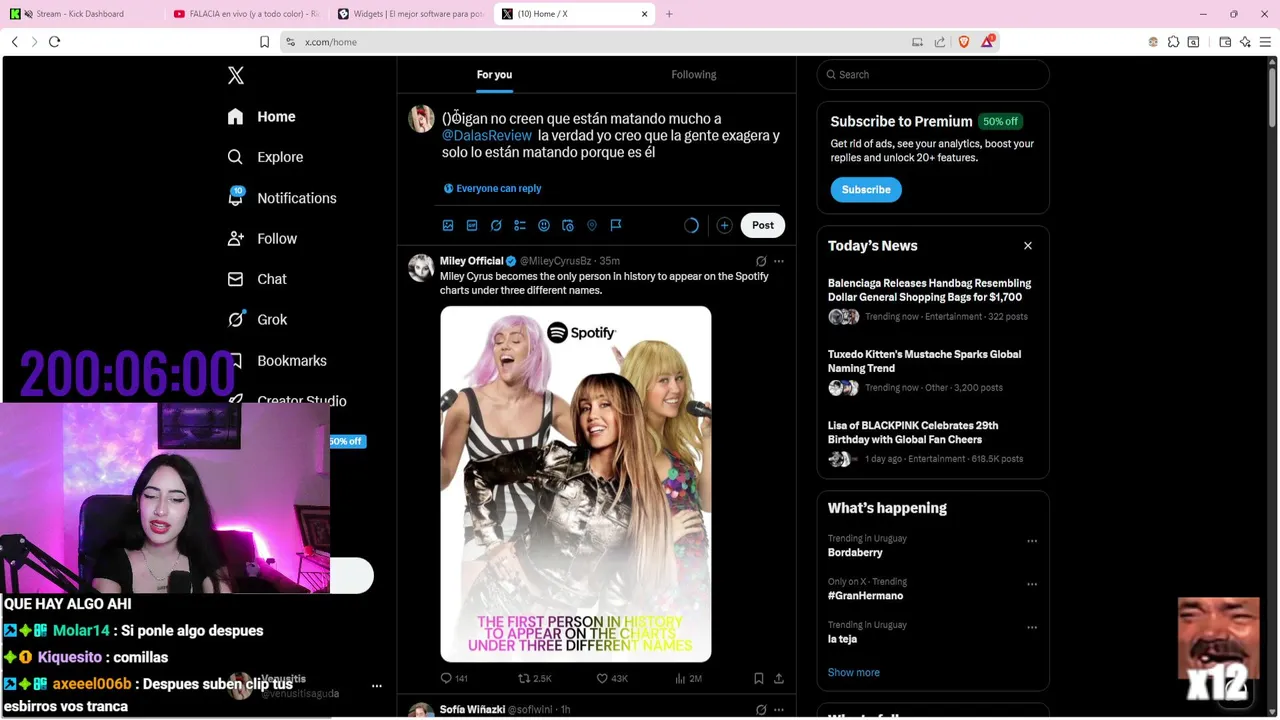Switch to the Following tab
Viewport: 1280px width, 720px height.
694,75
